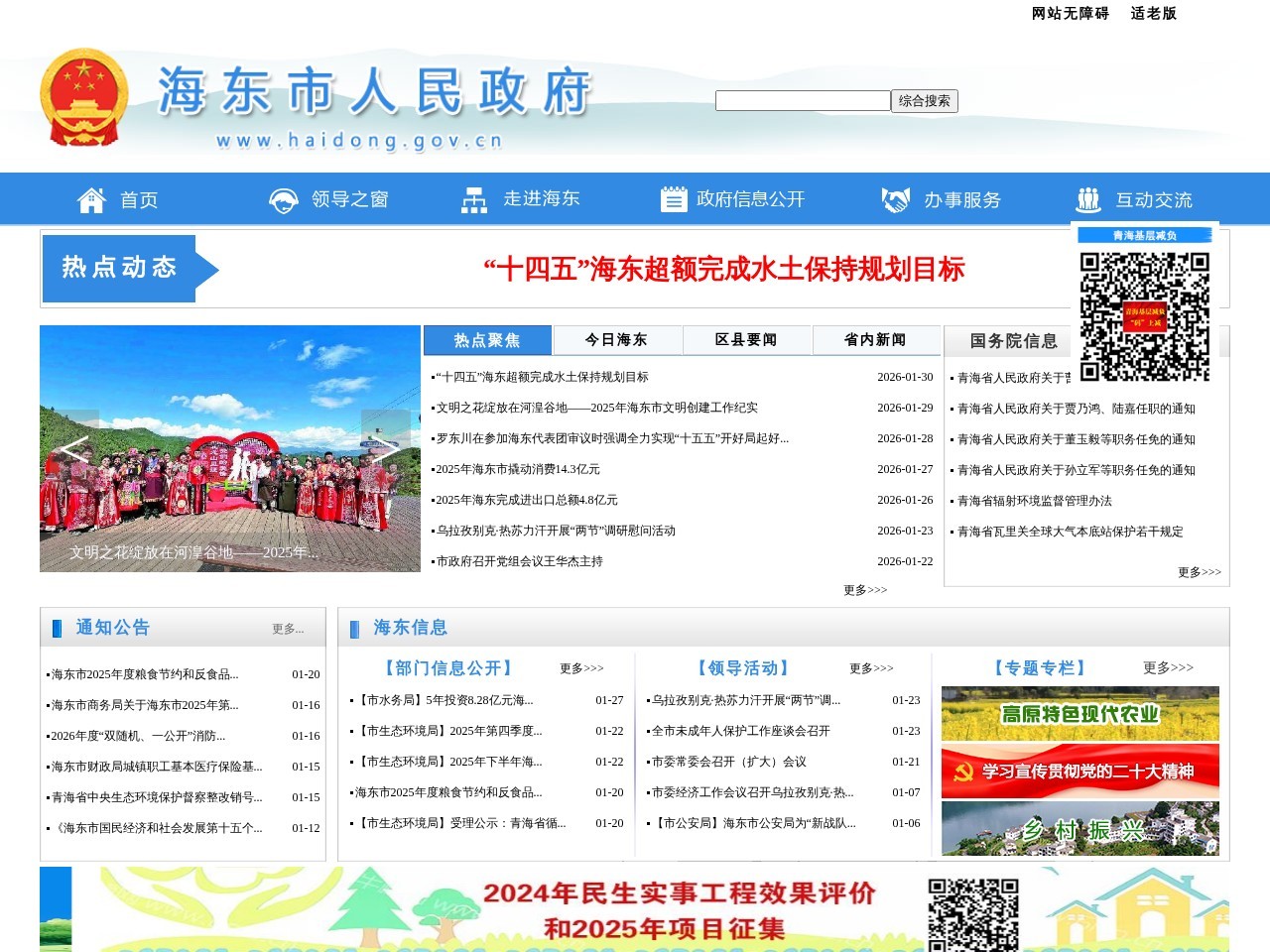Switch to the 今日海东 tab
The image size is (1270, 952).
tap(616, 339)
